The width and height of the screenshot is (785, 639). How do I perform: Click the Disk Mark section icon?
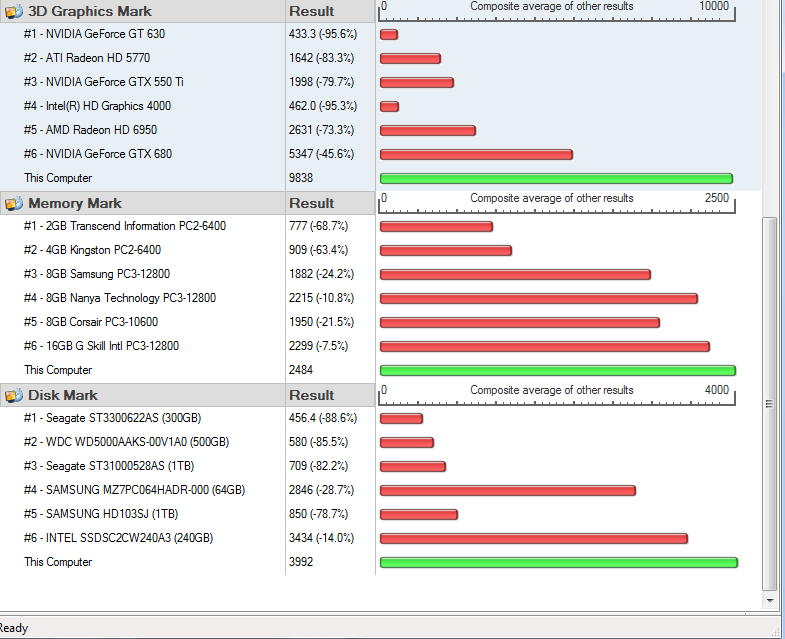point(13,395)
